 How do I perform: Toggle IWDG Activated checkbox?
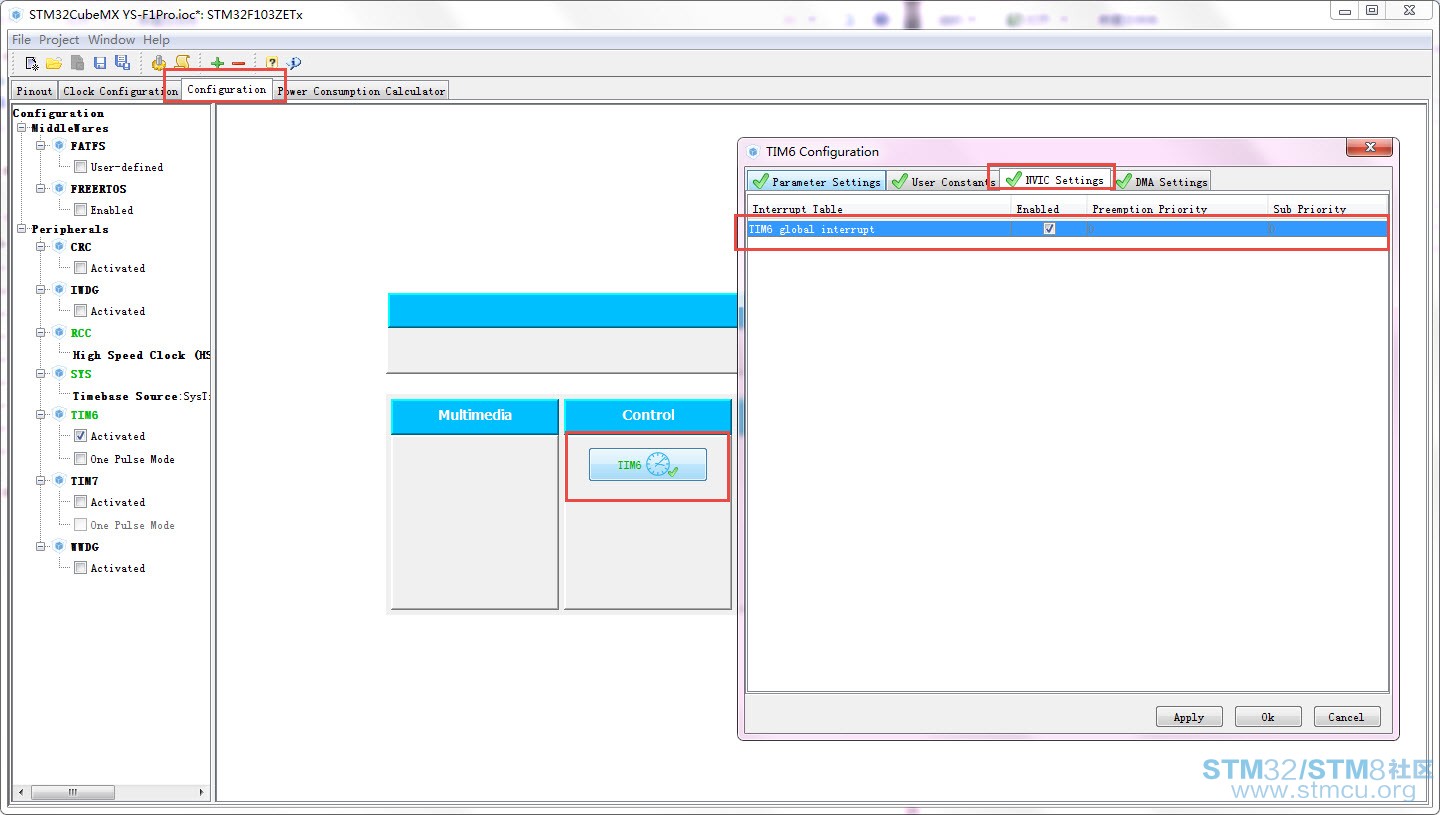click(x=81, y=311)
